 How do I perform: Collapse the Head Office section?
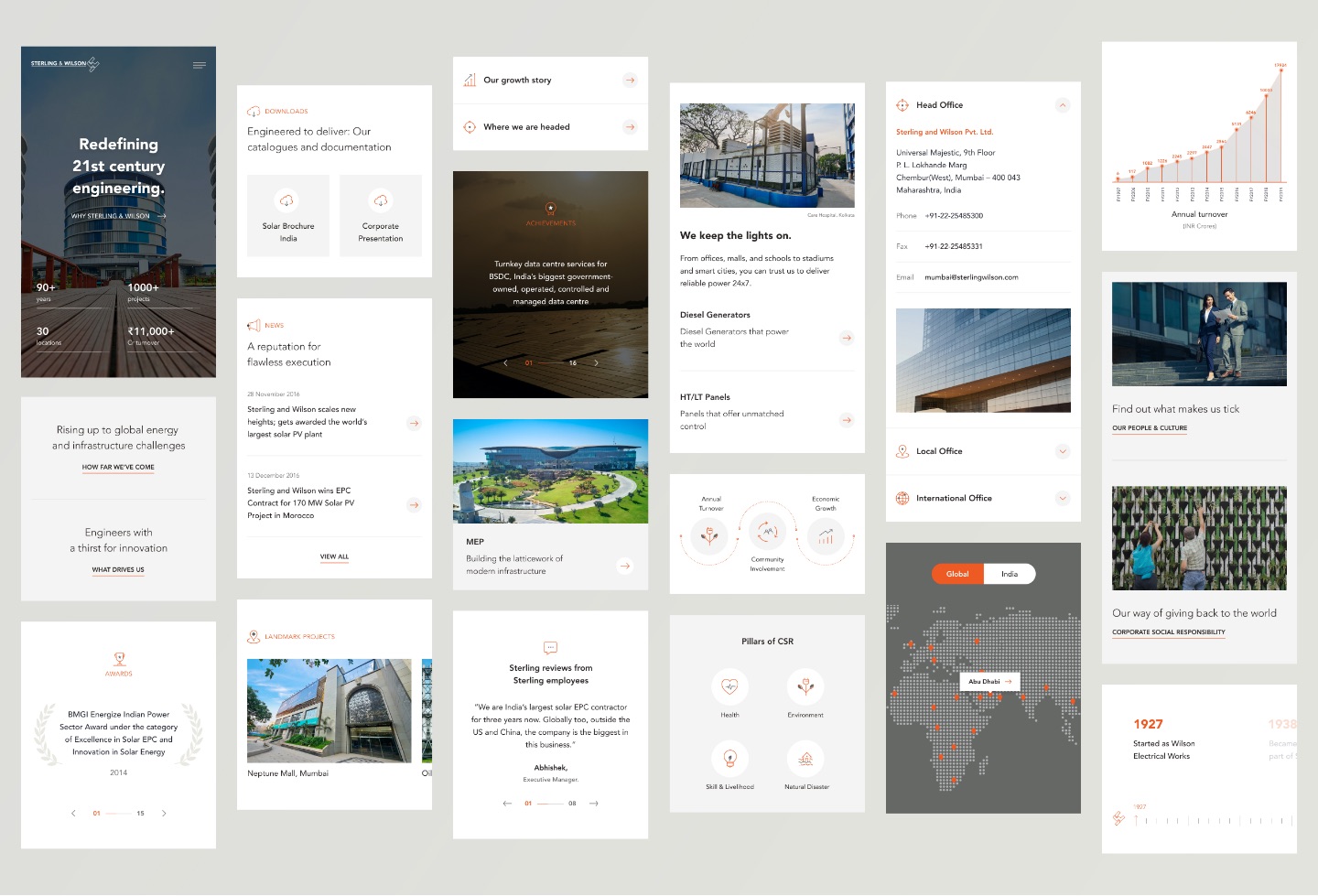1063,105
